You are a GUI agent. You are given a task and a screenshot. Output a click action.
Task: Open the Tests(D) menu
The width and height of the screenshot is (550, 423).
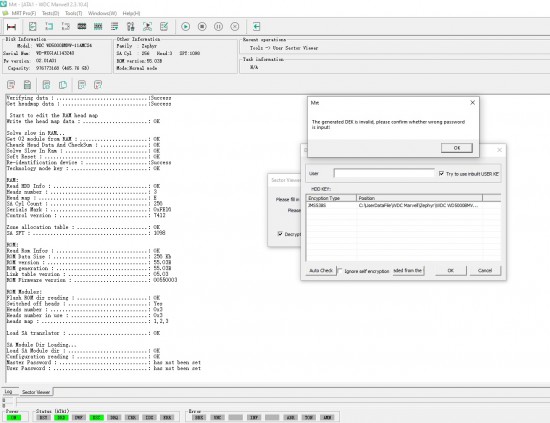click(x=51, y=13)
